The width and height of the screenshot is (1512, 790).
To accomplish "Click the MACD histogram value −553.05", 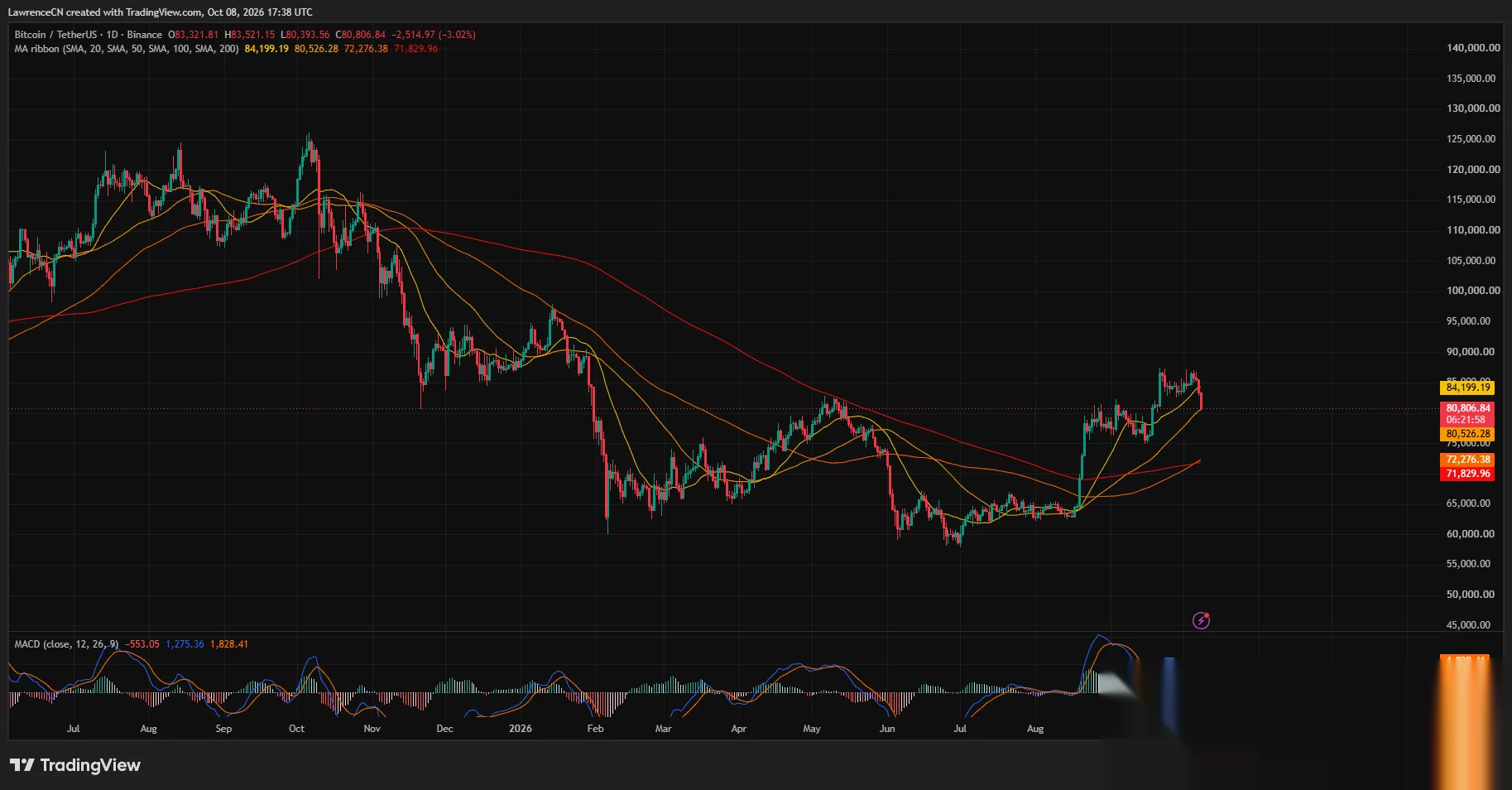I will tap(142, 644).
